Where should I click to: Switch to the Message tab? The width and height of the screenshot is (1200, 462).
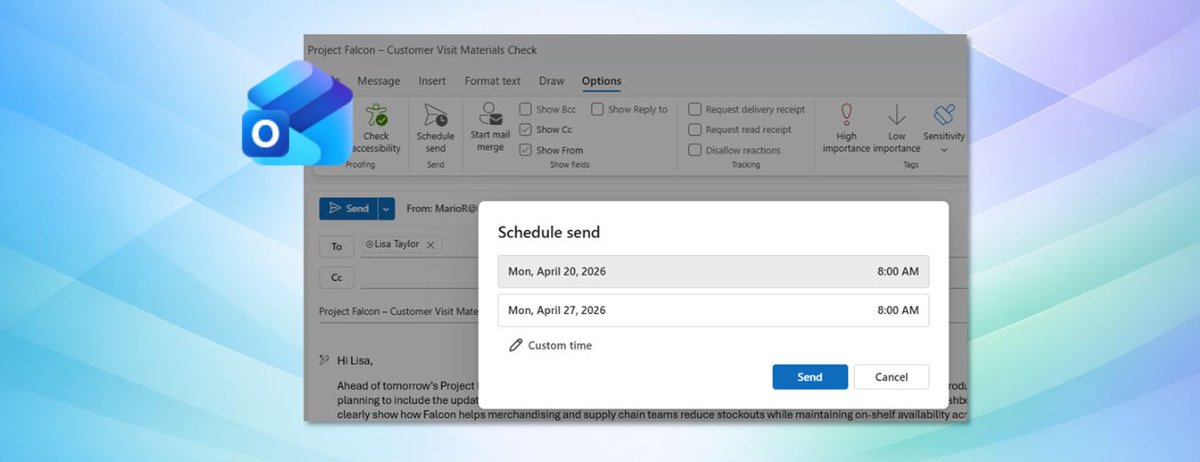click(x=379, y=81)
